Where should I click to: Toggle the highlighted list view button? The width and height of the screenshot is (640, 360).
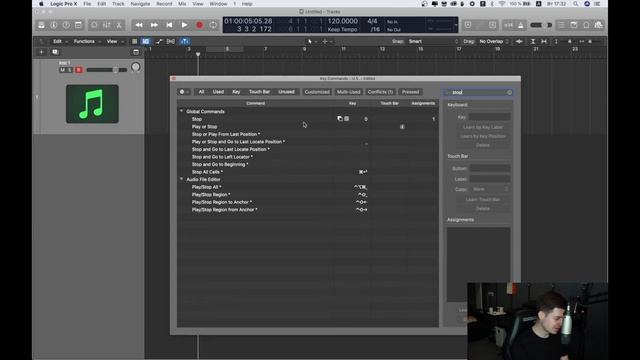point(145,42)
